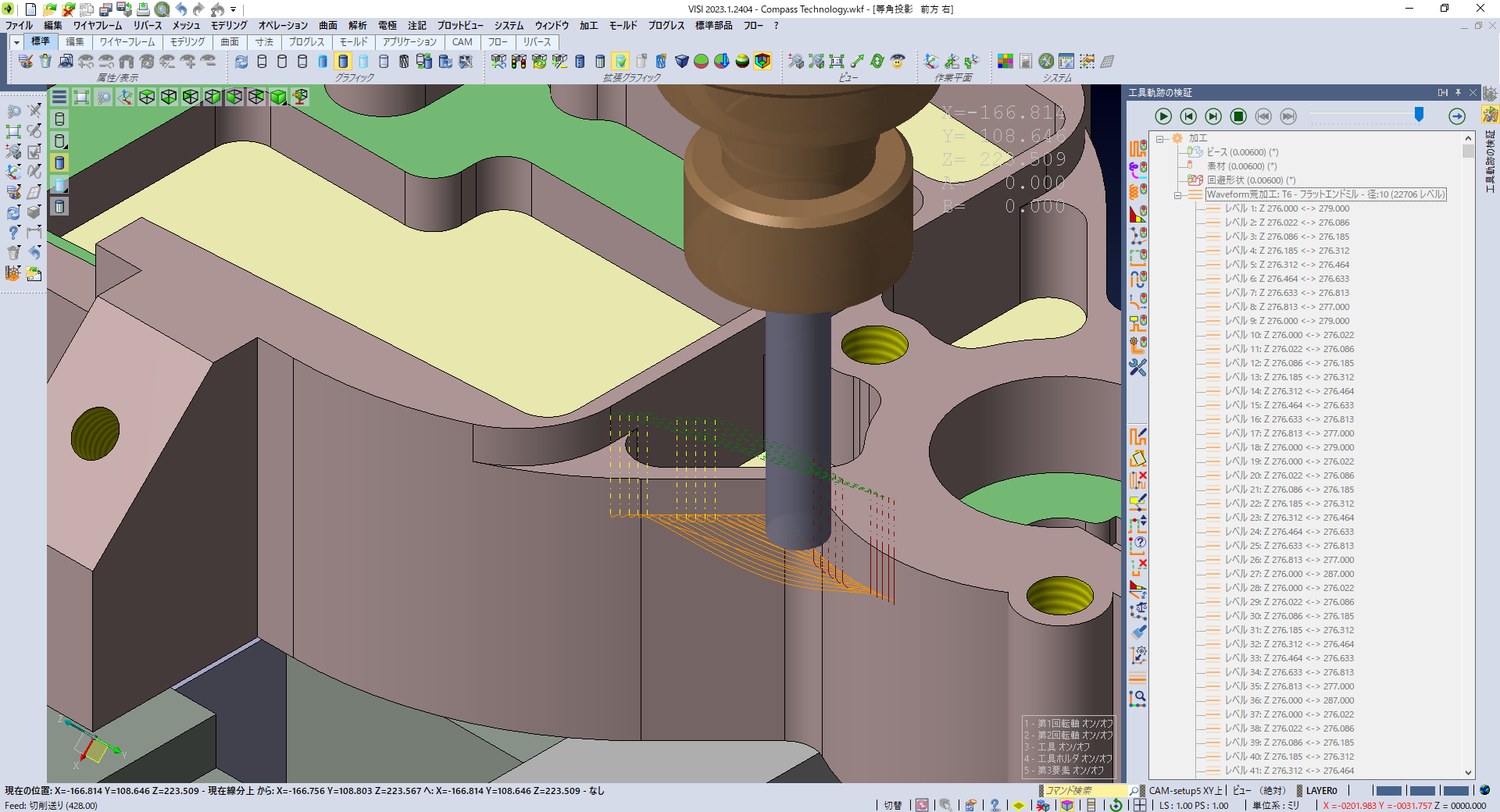The width and height of the screenshot is (1500, 812).
Task: Open the ribbon tab dropdown arrow
Action: (16, 42)
